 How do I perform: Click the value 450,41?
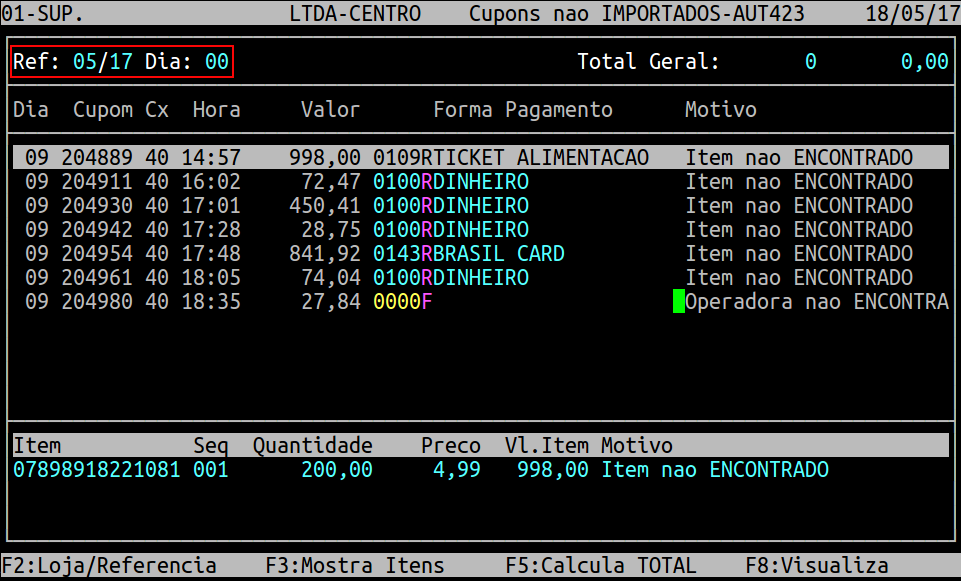click(325, 205)
